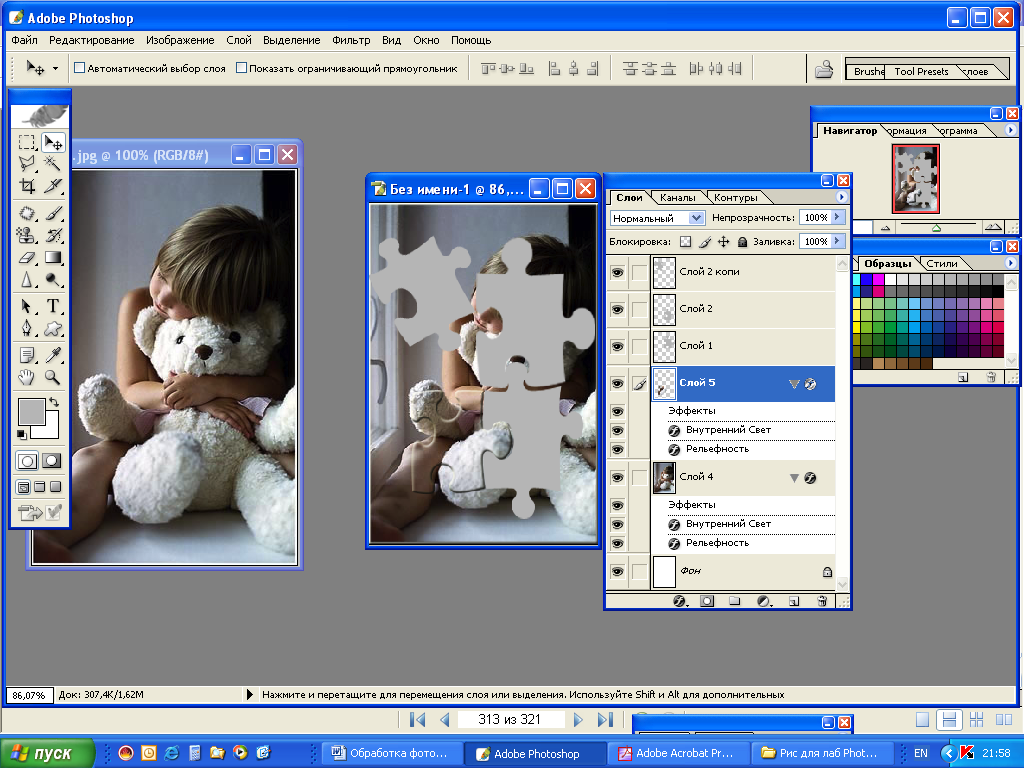The image size is (1024, 768).
Task: Open Рис для лаб Phot taskbar folder
Action: pos(822,753)
